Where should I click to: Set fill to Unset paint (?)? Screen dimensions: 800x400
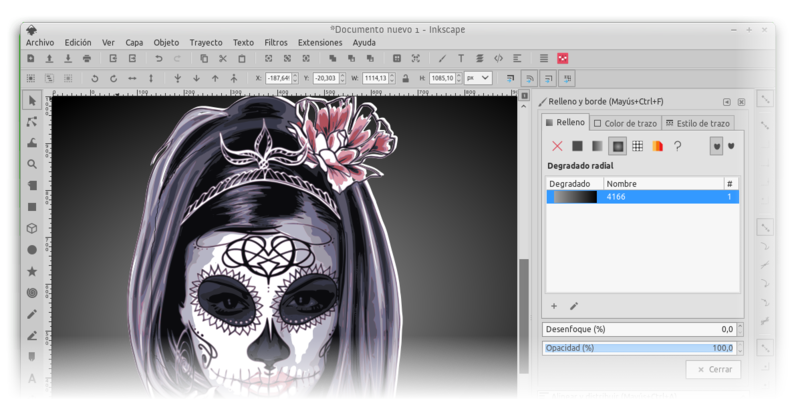(677, 146)
